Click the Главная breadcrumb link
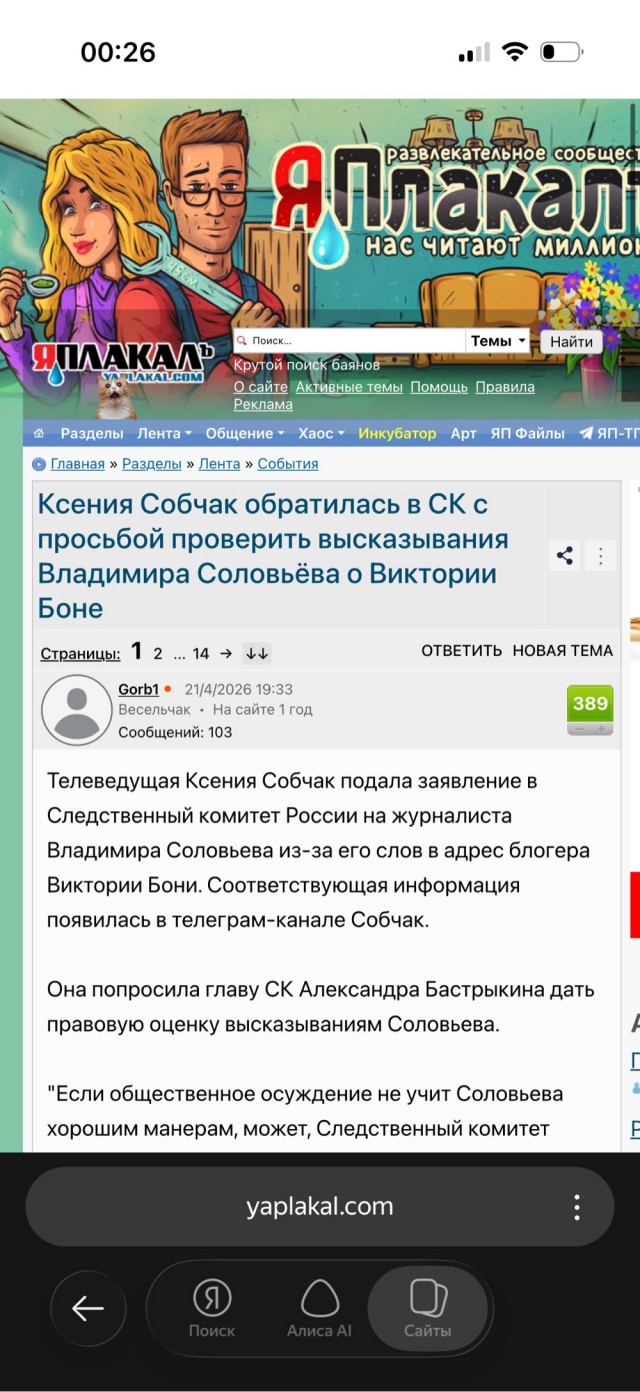The height and width of the screenshot is (1392, 640). pyautogui.click(x=77, y=464)
